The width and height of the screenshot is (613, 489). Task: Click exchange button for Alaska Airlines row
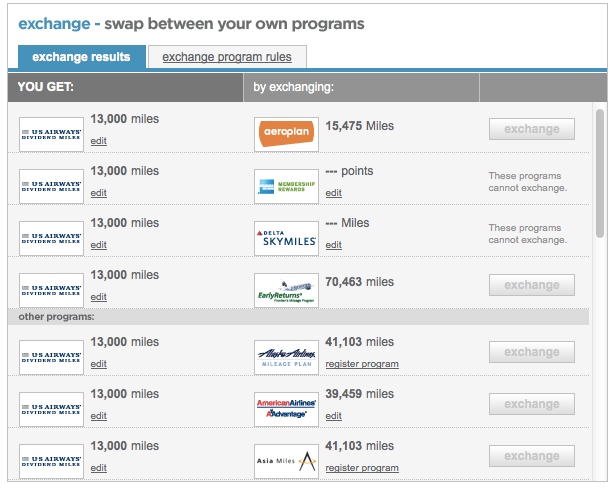pyautogui.click(x=532, y=352)
